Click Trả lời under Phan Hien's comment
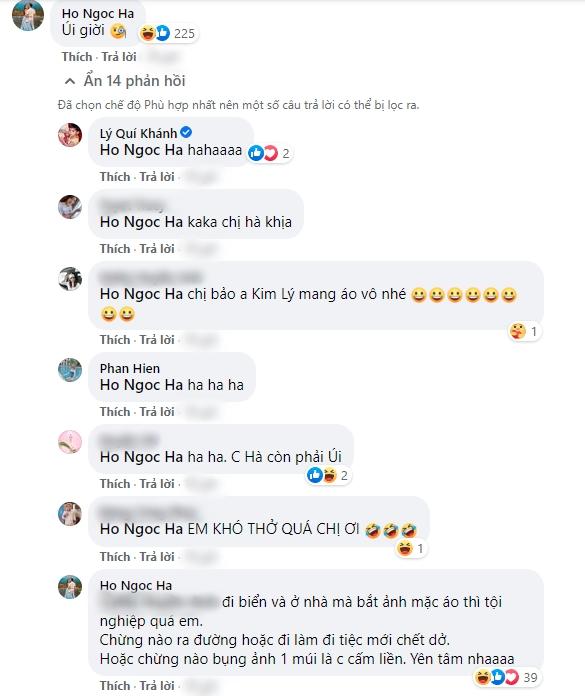The image size is (585, 696). tap(157, 412)
